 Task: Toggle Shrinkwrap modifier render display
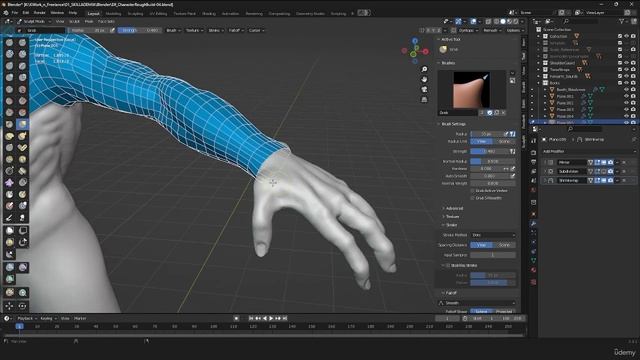[x=610, y=180]
